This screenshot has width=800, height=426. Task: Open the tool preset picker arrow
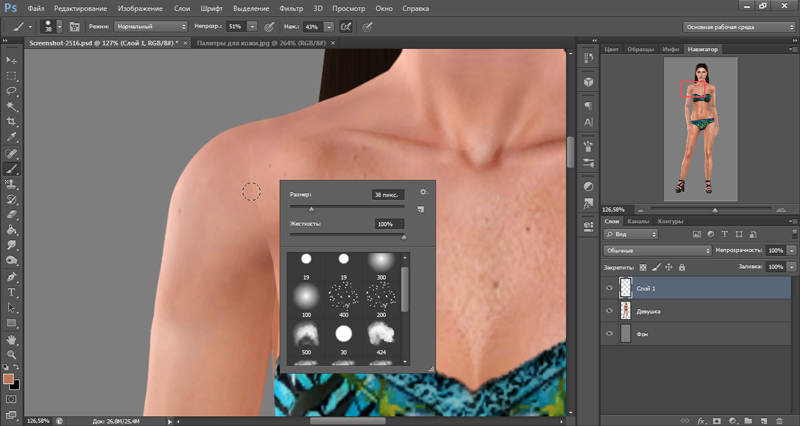[x=30, y=27]
